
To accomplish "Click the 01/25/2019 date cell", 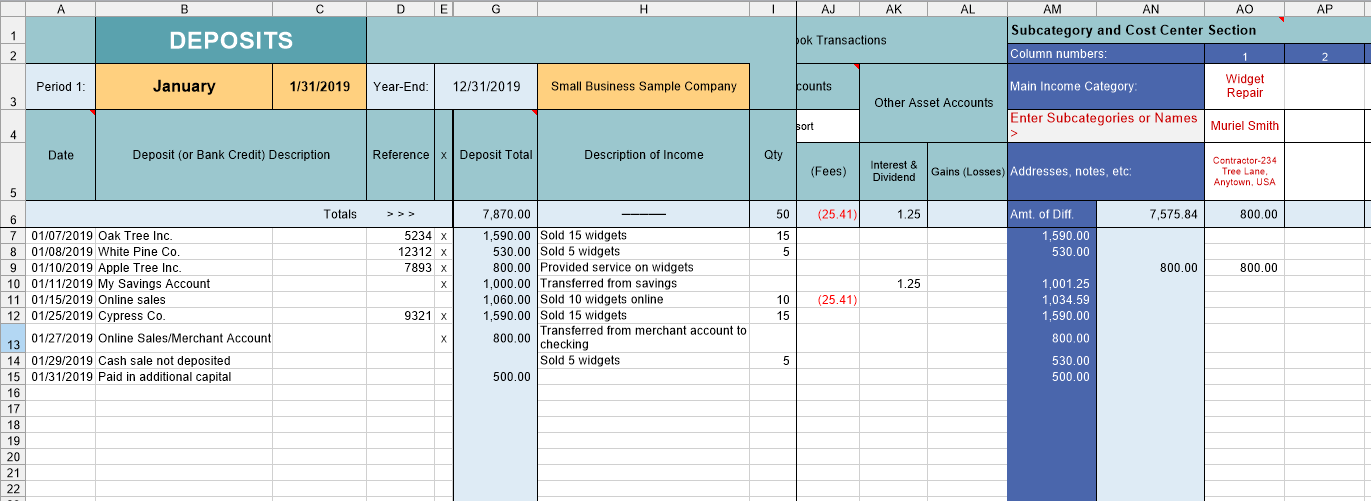I will click(61, 316).
